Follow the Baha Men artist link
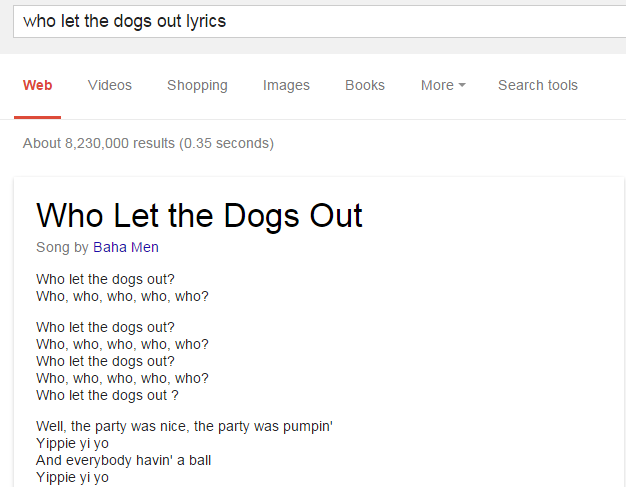Viewport: 626px width, 487px height. 126,247
